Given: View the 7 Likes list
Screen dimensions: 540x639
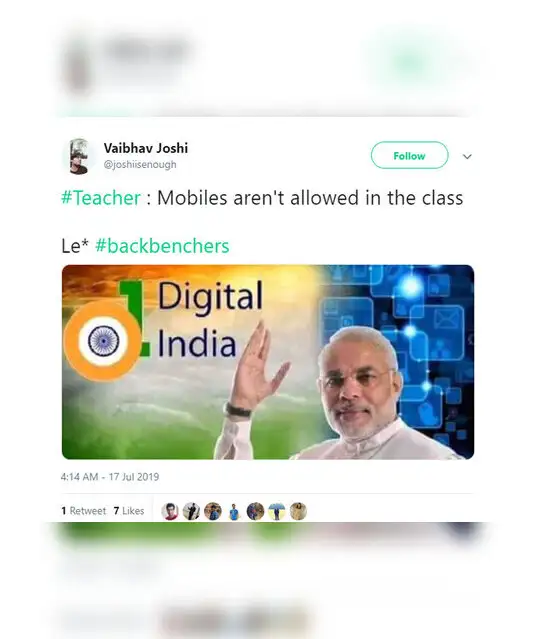Looking at the screenshot, I should pos(129,511).
